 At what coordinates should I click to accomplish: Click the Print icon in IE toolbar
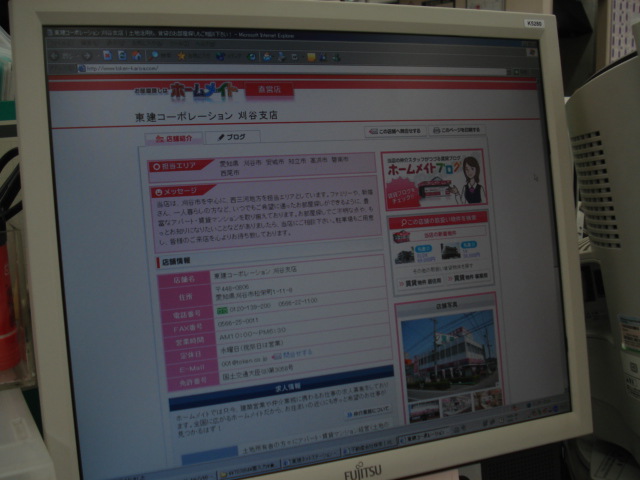(x=281, y=57)
